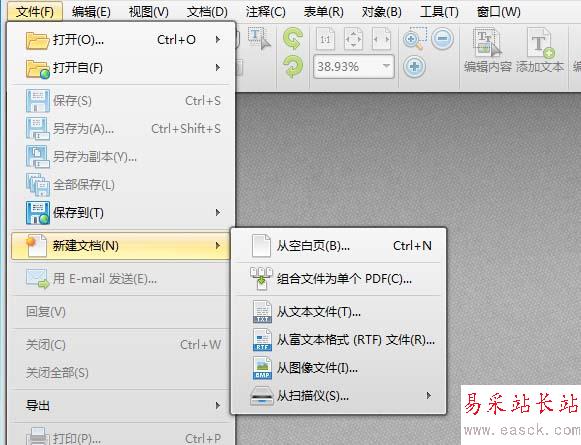Click the fit page icon

(353, 39)
